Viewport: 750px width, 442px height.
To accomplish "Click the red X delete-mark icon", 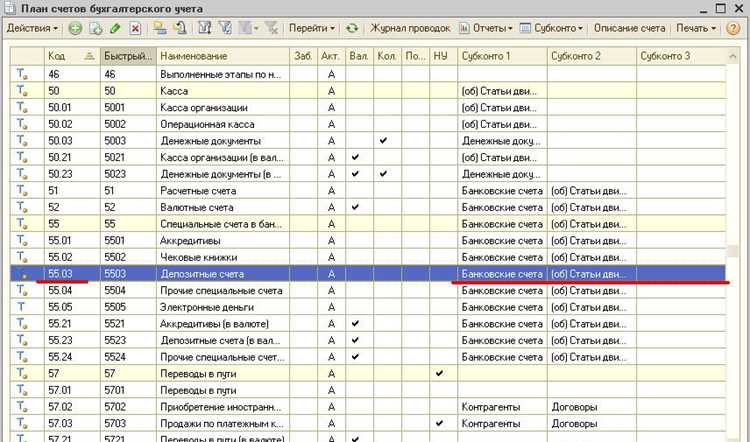I will point(135,29).
